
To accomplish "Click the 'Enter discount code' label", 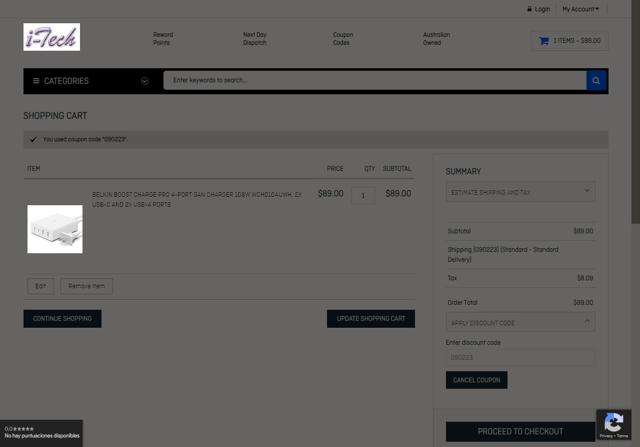I will (473, 342).
